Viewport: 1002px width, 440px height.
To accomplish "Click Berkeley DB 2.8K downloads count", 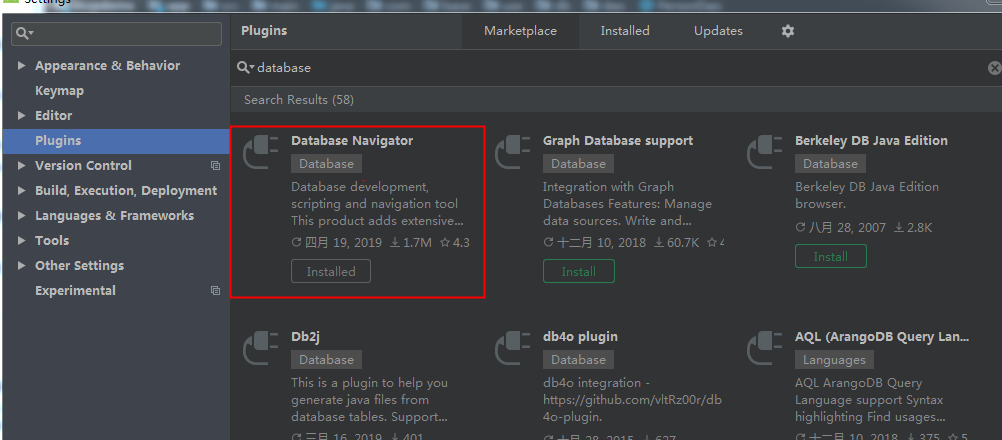I will coord(914,227).
